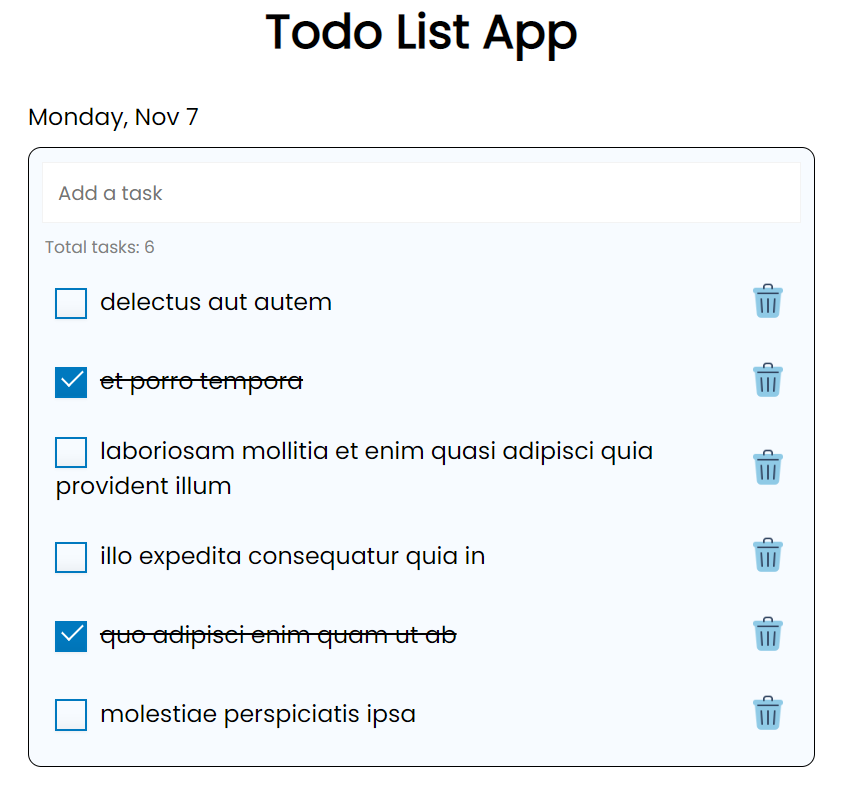Check off 'delectus aut autem'
The image size is (842, 808).
coord(70,303)
